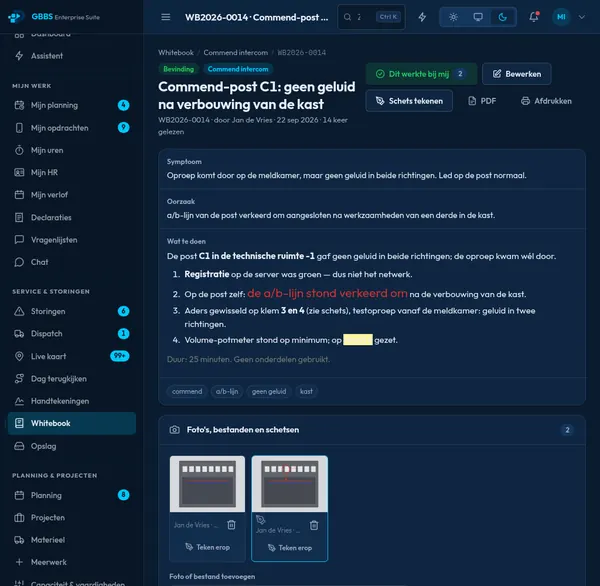Open the hamburger menu in the header
The image size is (600, 586).
tap(166, 17)
